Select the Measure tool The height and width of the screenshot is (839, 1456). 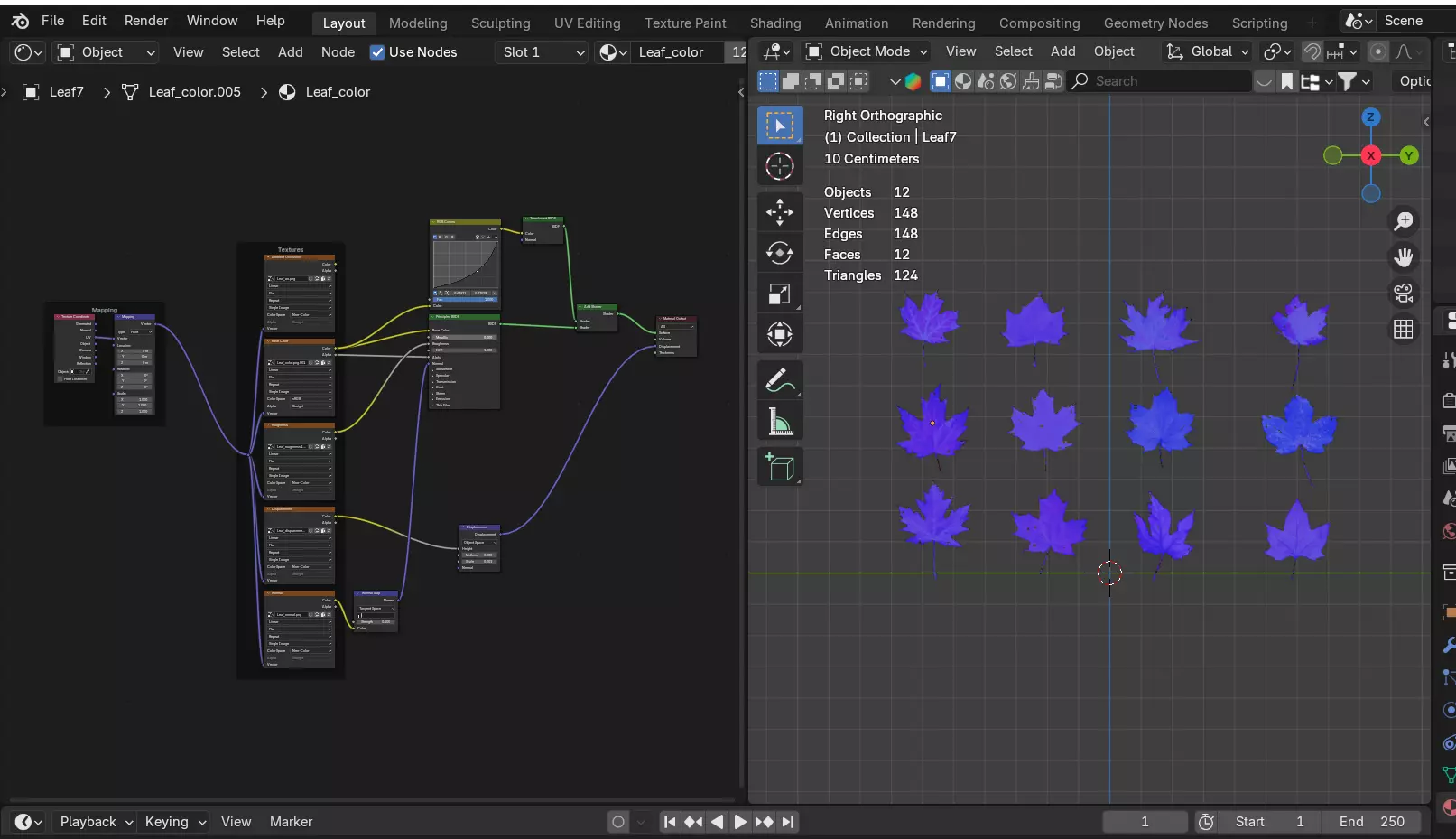click(x=779, y=423)
